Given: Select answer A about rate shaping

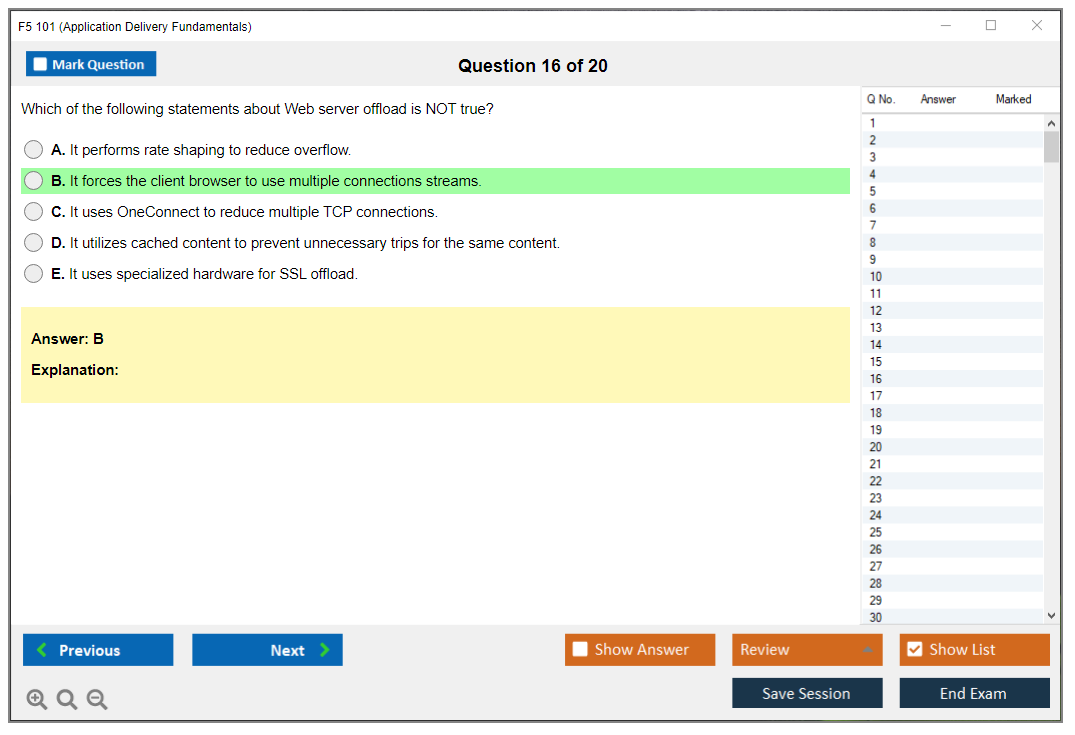Looking at the screenshot, I should pyautogui.click(x=34, y=150).
